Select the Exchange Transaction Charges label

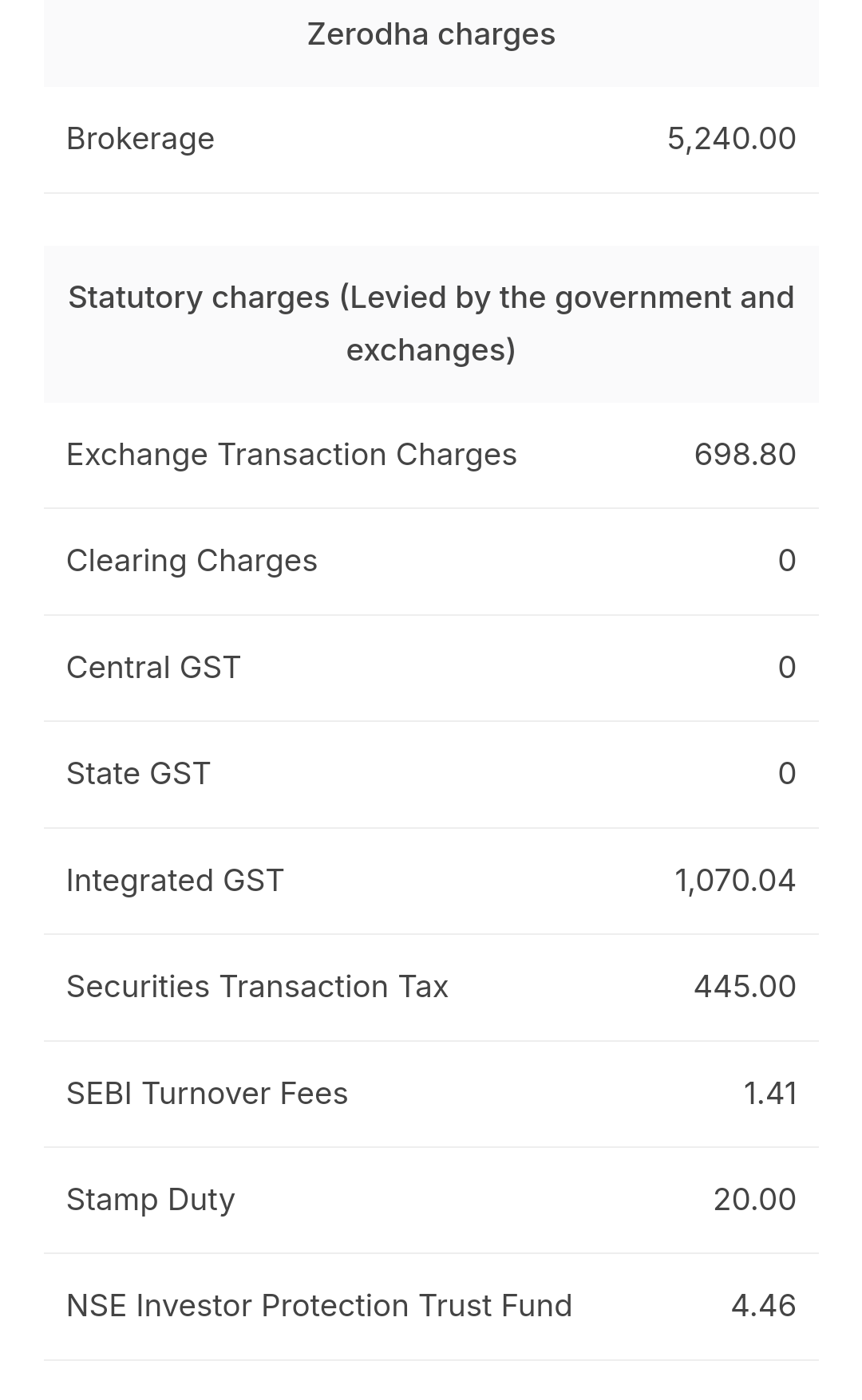point(291,455)
